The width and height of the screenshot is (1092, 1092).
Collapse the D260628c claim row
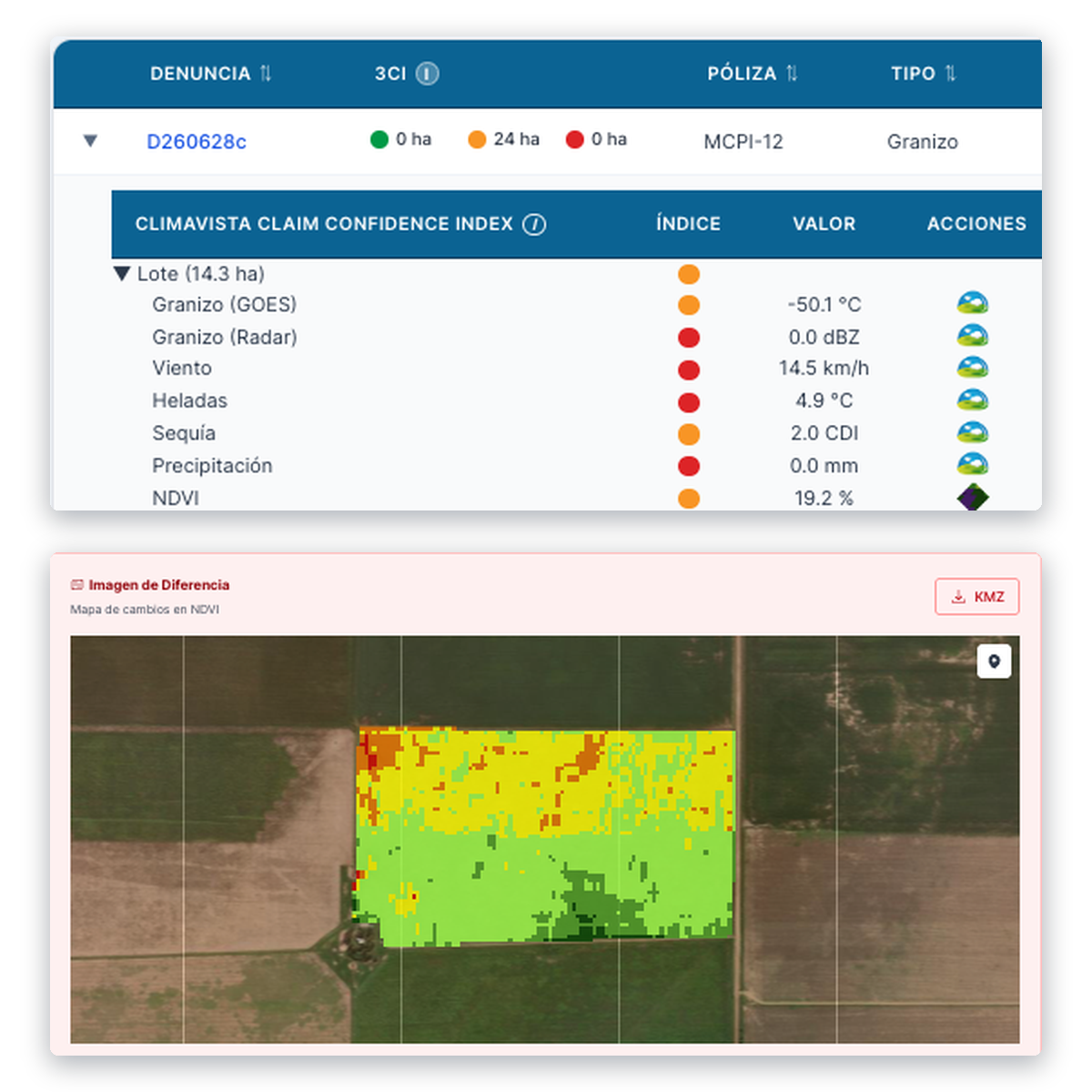pyautogui.click(x=90, y=141)
